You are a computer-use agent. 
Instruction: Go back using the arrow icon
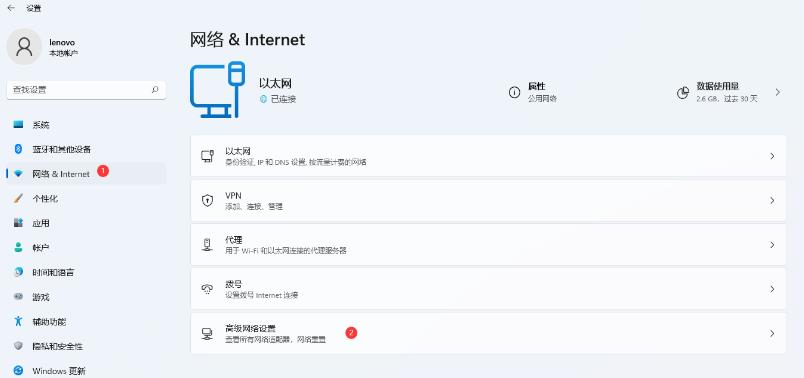tap(11, 8)
